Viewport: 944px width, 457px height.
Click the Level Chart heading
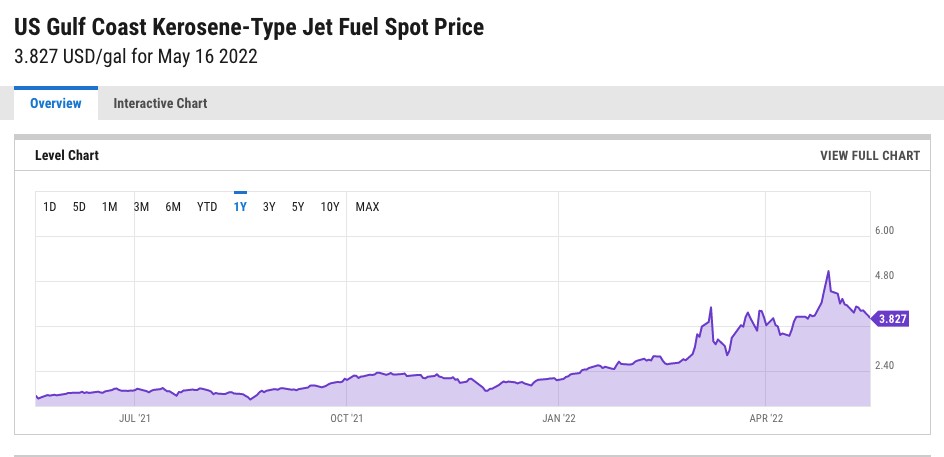[67, 155]
